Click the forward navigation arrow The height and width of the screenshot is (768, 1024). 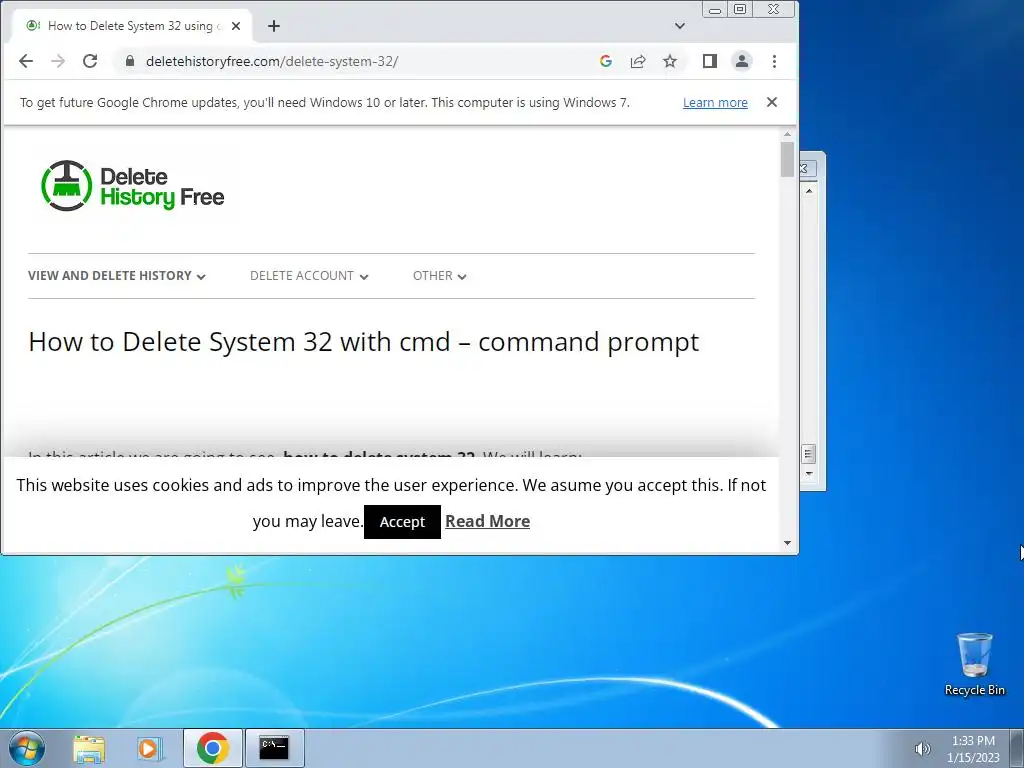(58, 61)
